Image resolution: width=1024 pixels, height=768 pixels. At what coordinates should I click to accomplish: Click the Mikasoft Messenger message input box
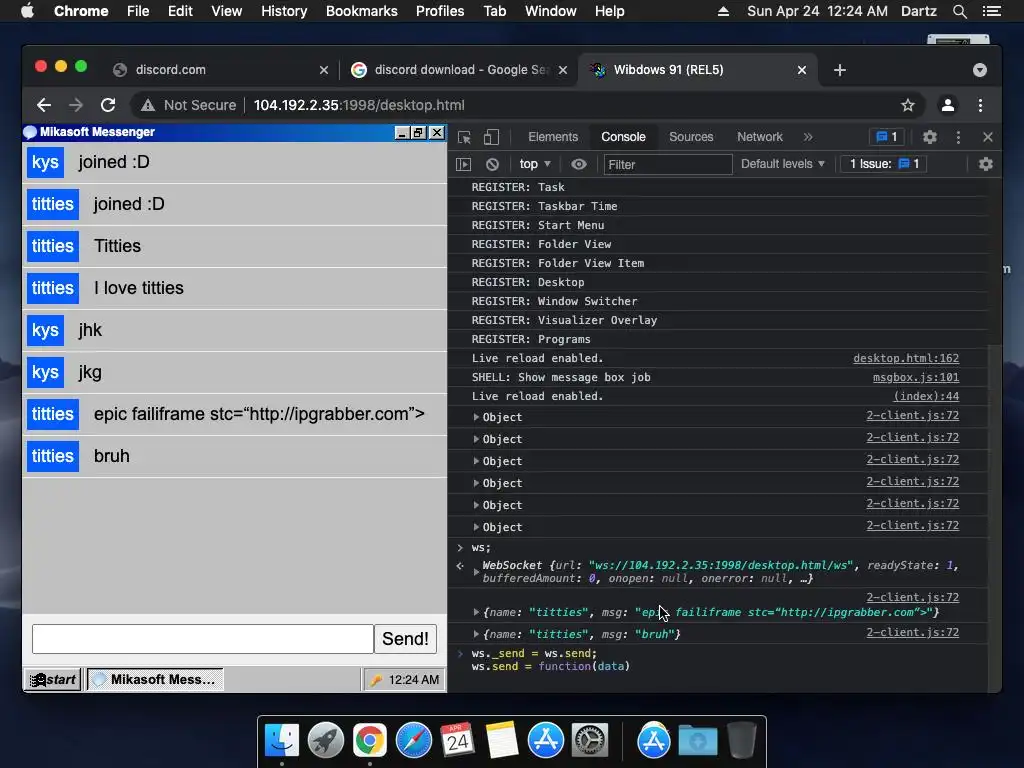(203, 639)
